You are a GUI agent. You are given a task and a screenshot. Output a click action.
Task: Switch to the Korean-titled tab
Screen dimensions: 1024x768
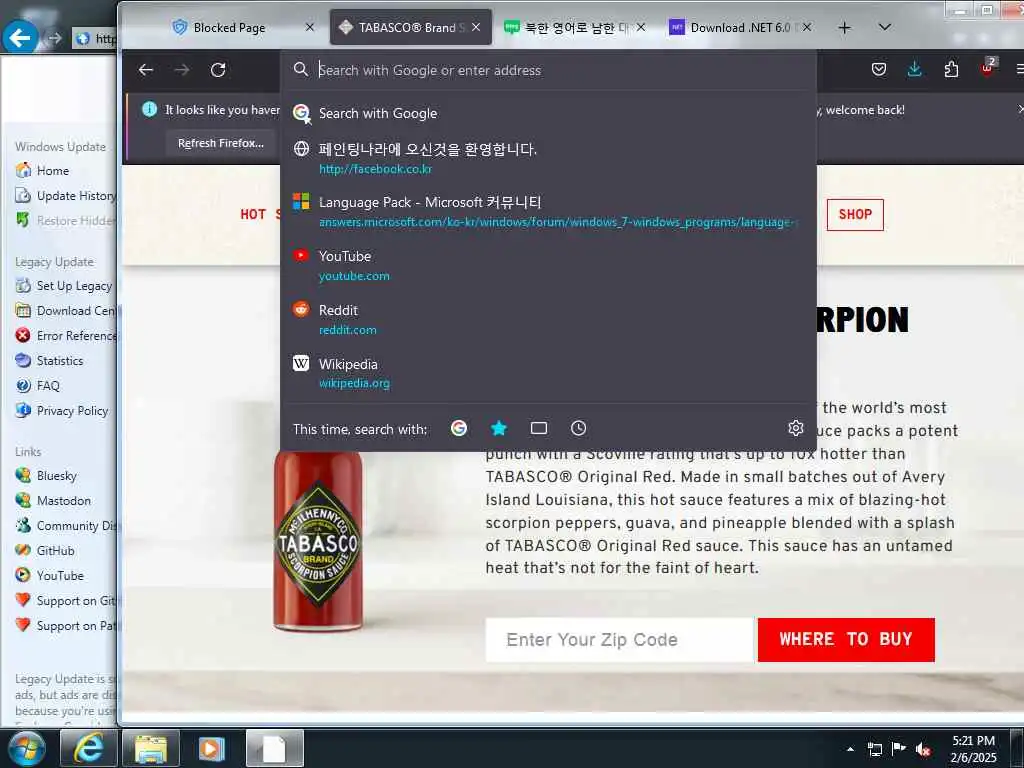point(575,27)
